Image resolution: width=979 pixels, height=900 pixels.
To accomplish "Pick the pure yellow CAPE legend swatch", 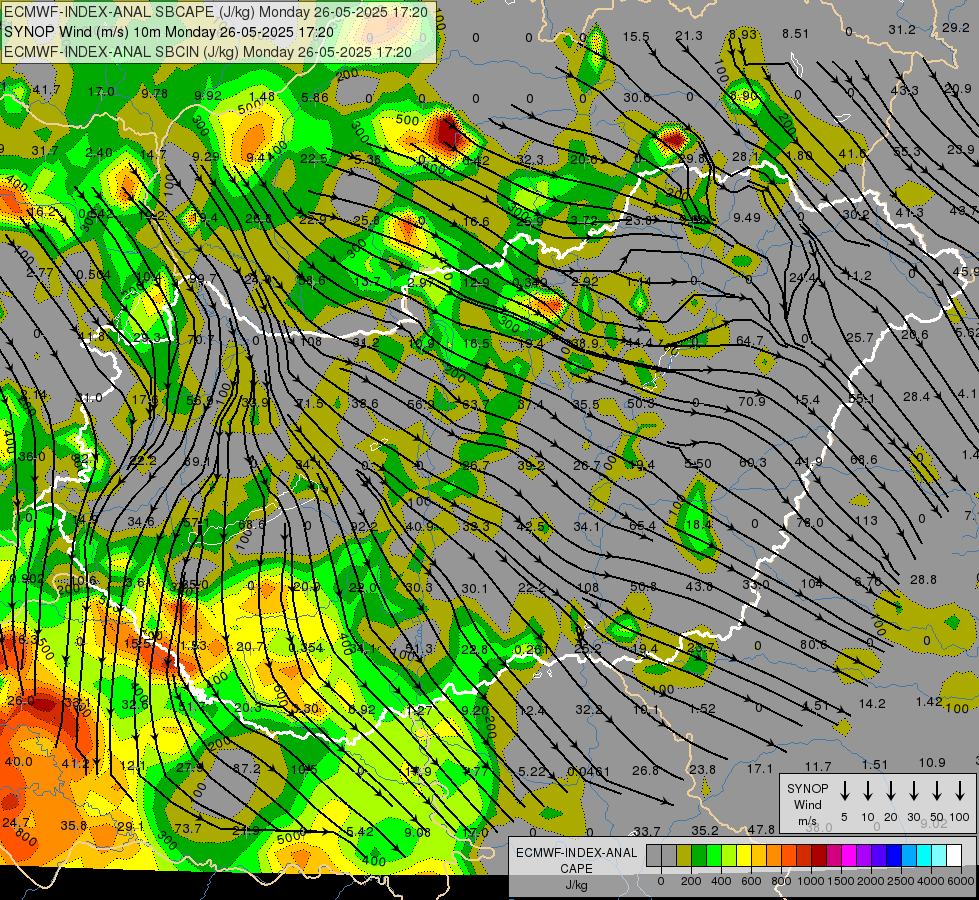I will (744, 855).
